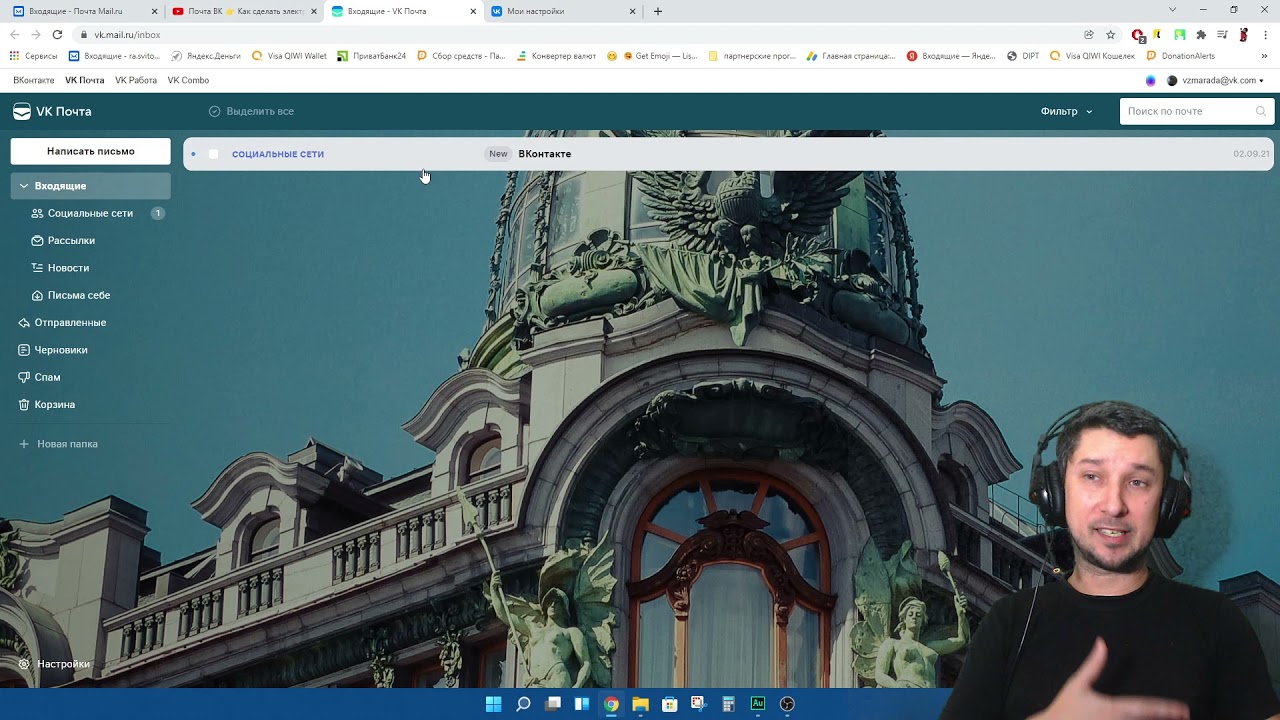Open File Explorer from the taskbar
Screen dimensions: 1280x720
[640, 704]
